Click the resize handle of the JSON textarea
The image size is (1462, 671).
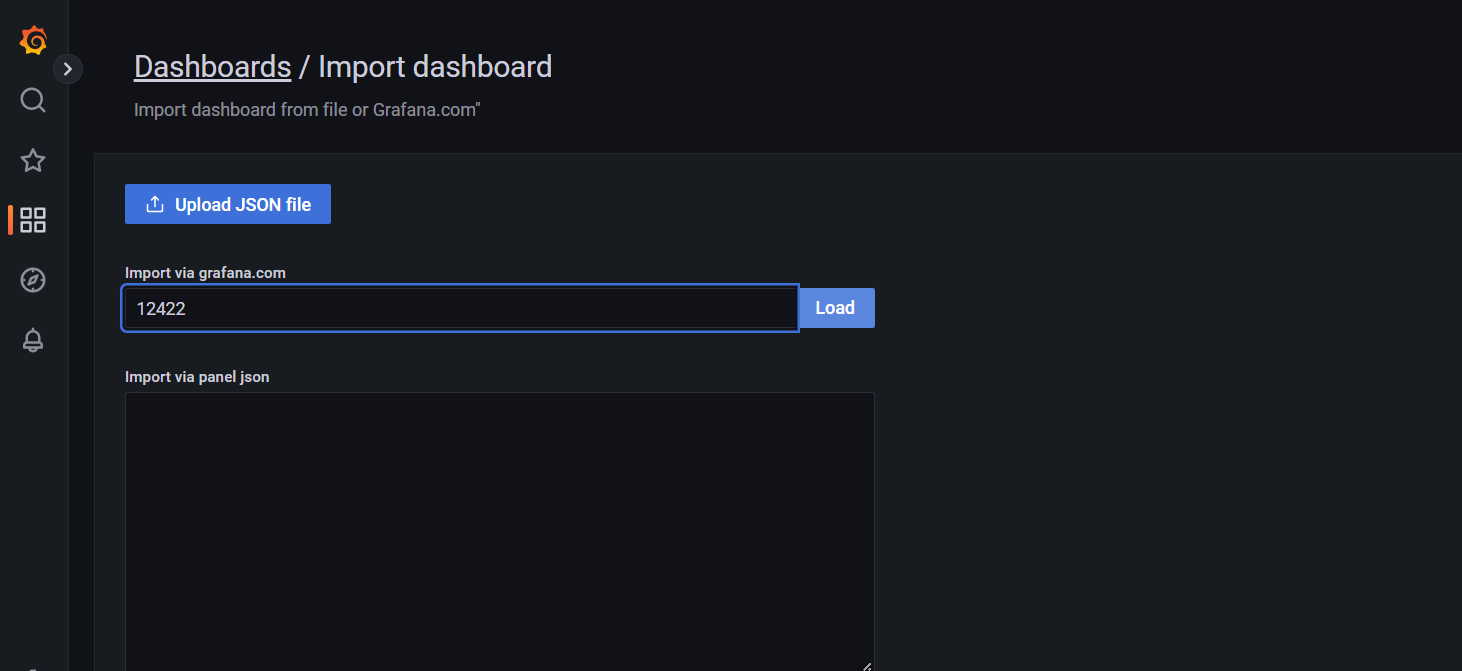click(x=864, y=663)
